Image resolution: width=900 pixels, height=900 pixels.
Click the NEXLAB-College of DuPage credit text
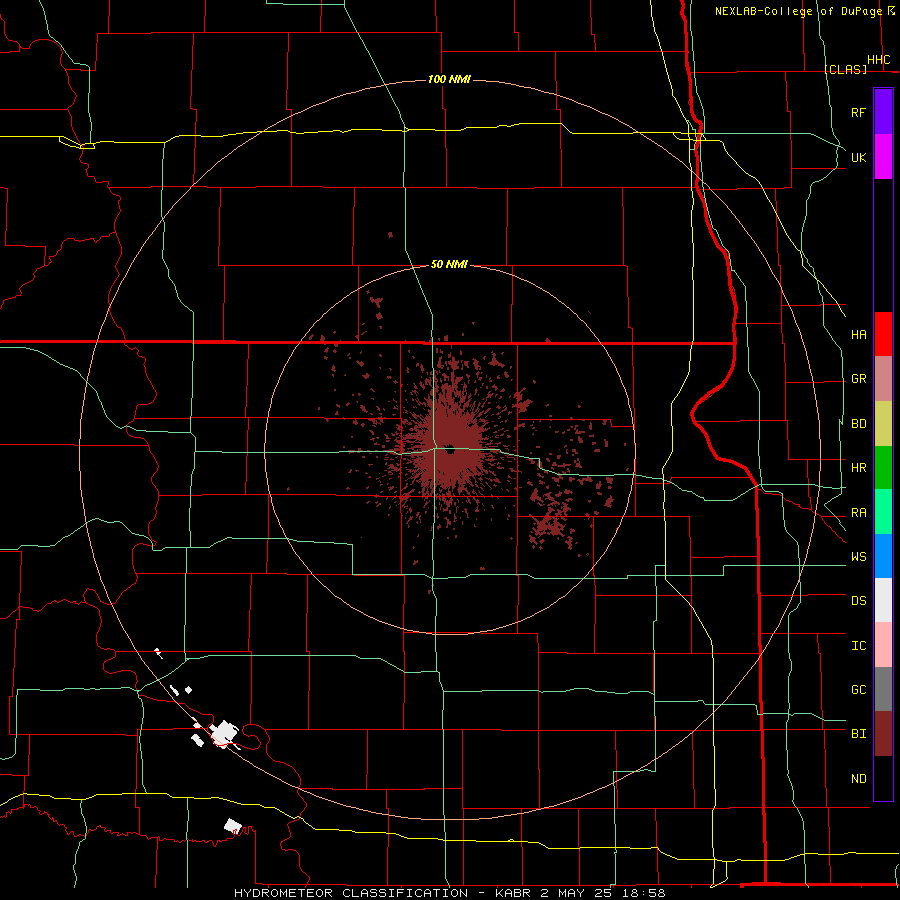click(801, 11)
